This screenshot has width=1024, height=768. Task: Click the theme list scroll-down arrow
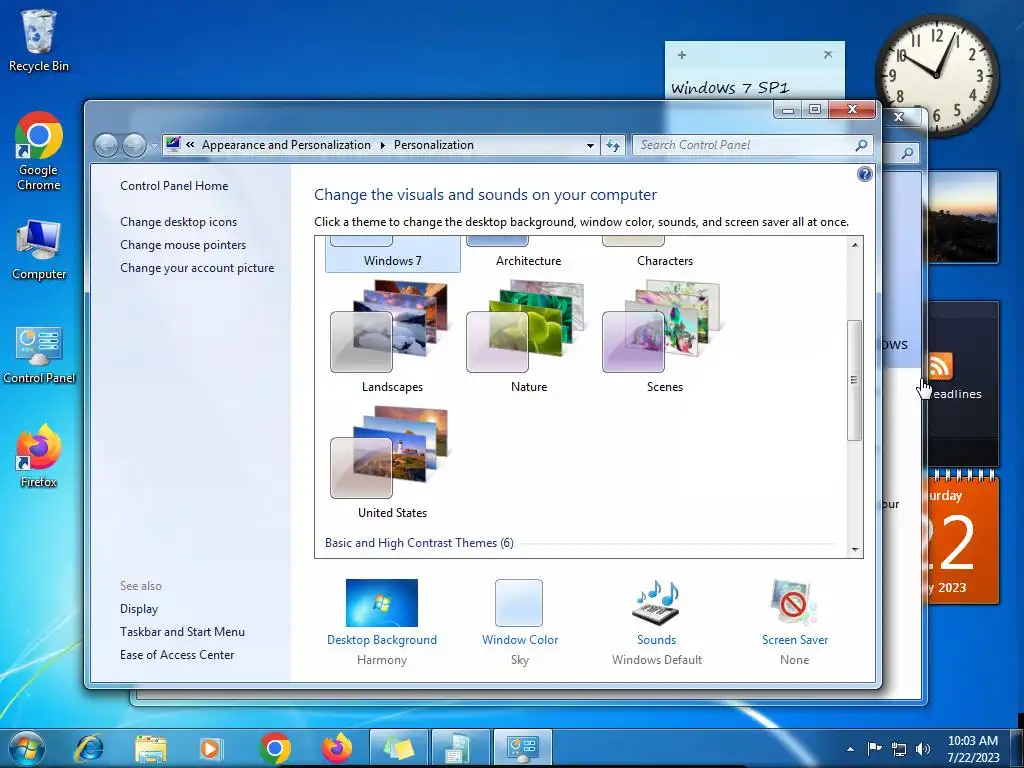[x=854, y=550]
